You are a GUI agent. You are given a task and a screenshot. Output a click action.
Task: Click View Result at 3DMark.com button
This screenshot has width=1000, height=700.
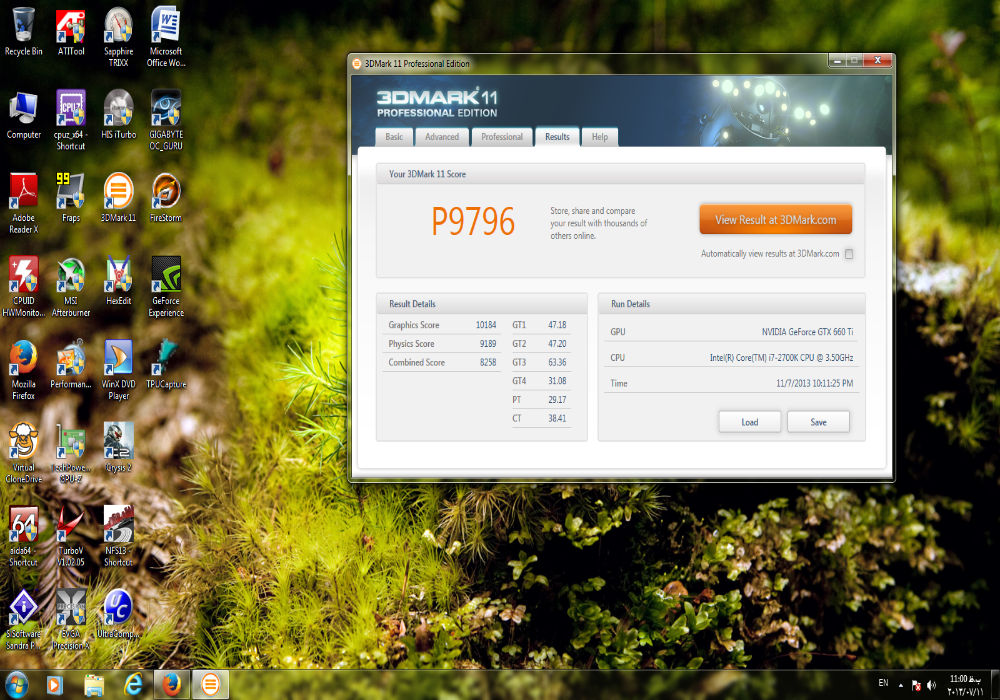776,220
